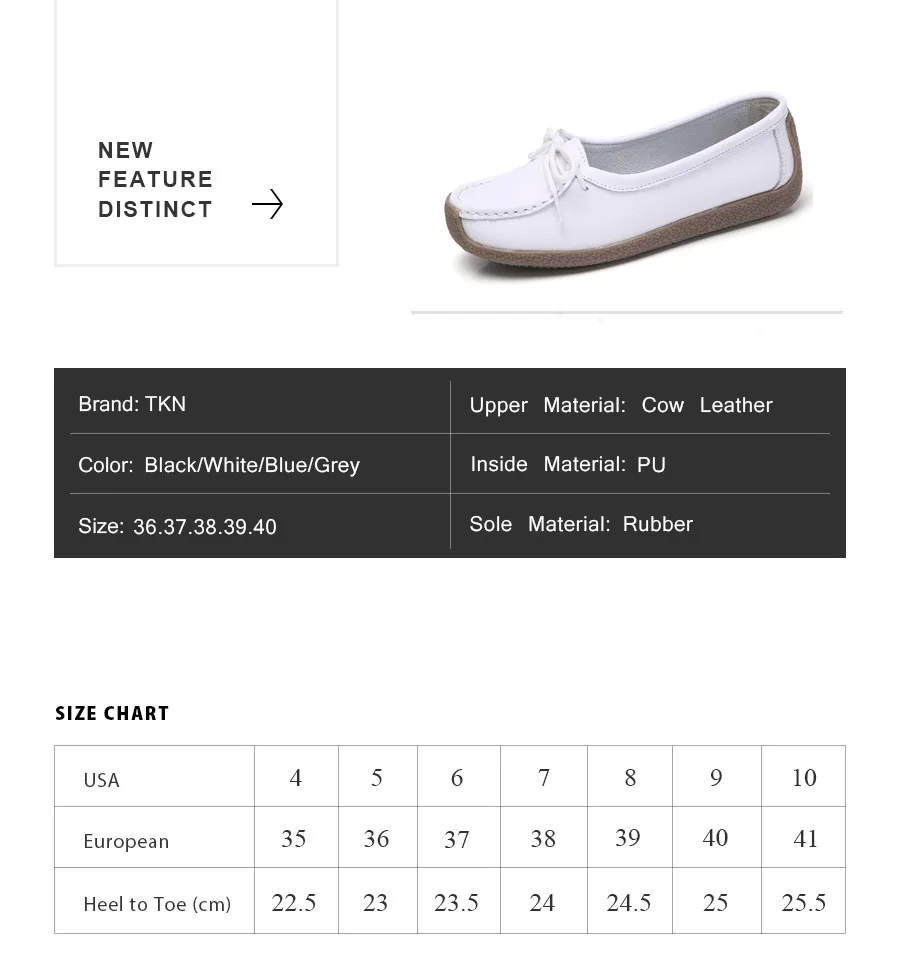900x980 pixels.
Task: Click the Heel to Toe (cm) label
Action: point(157,904)
